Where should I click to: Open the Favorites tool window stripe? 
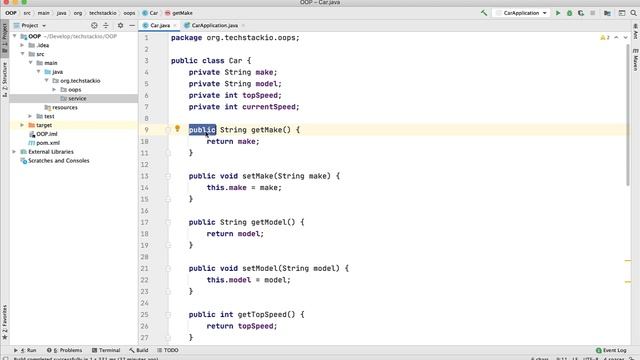4,322
